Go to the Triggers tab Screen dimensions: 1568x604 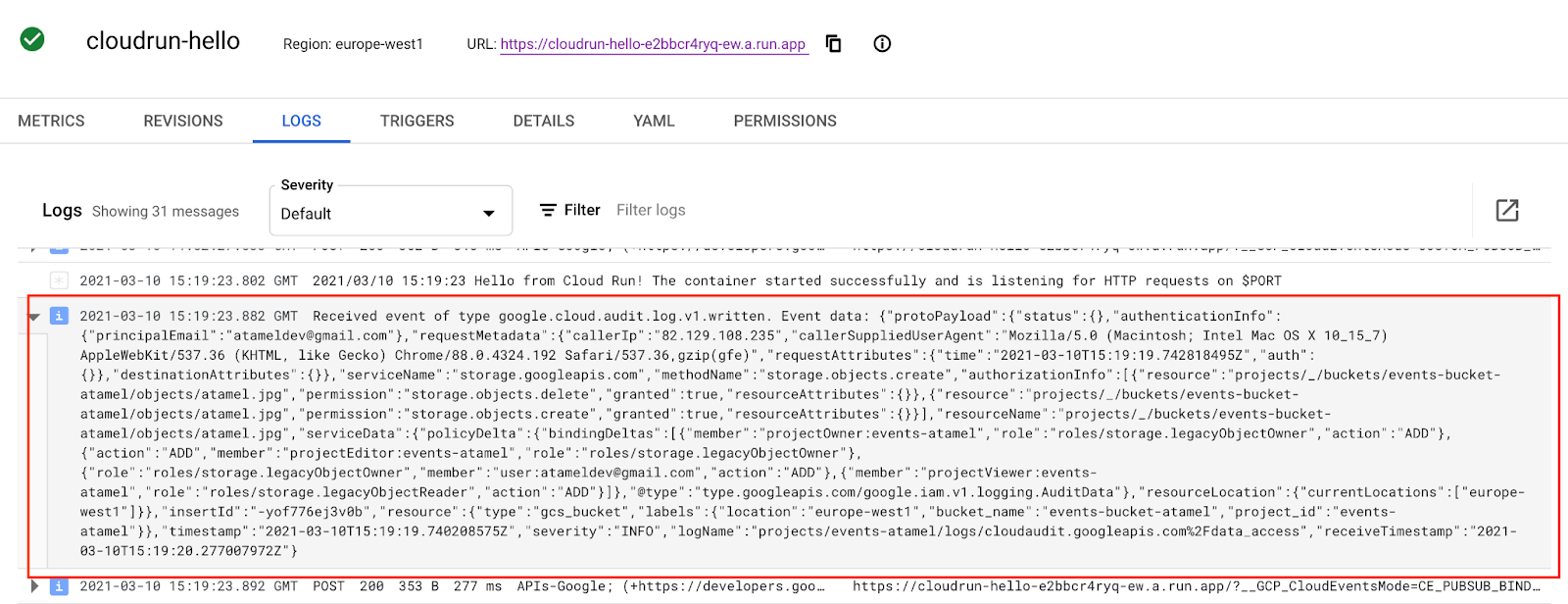click(x=416, y=121)
